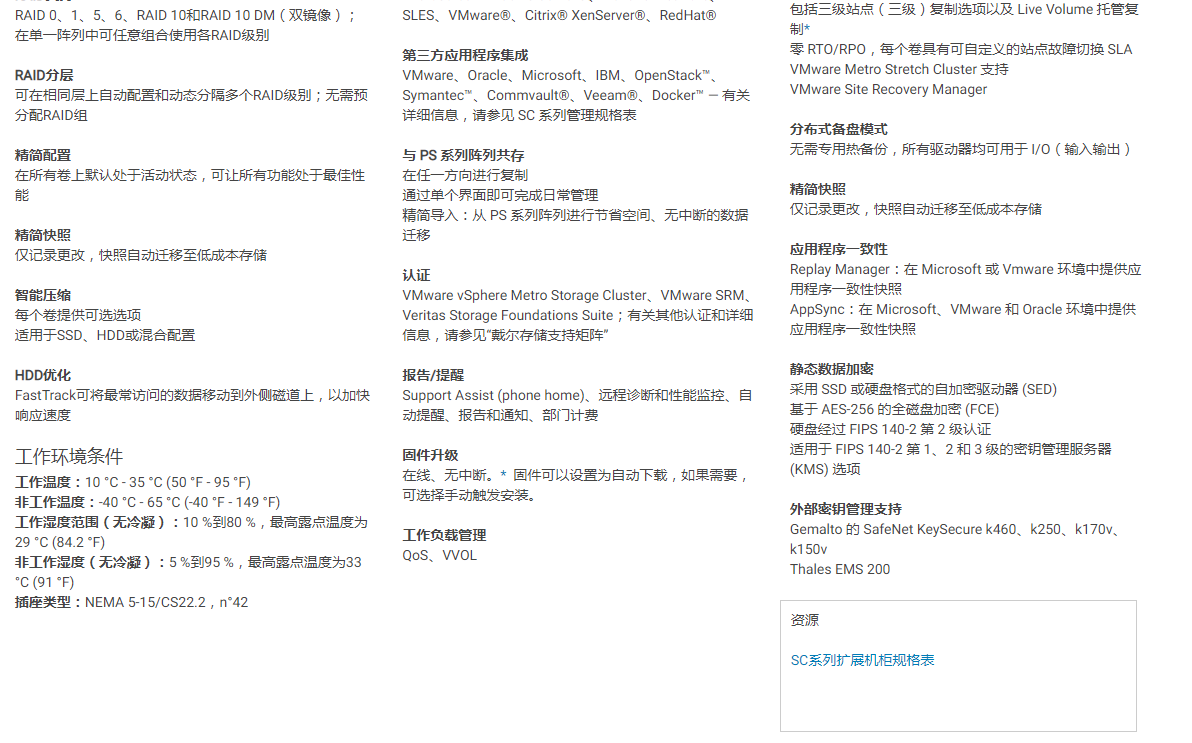This screenshot has height=743, width=1192.
Task: Click the 报告/提醒 heading
Action: point(433,375)
